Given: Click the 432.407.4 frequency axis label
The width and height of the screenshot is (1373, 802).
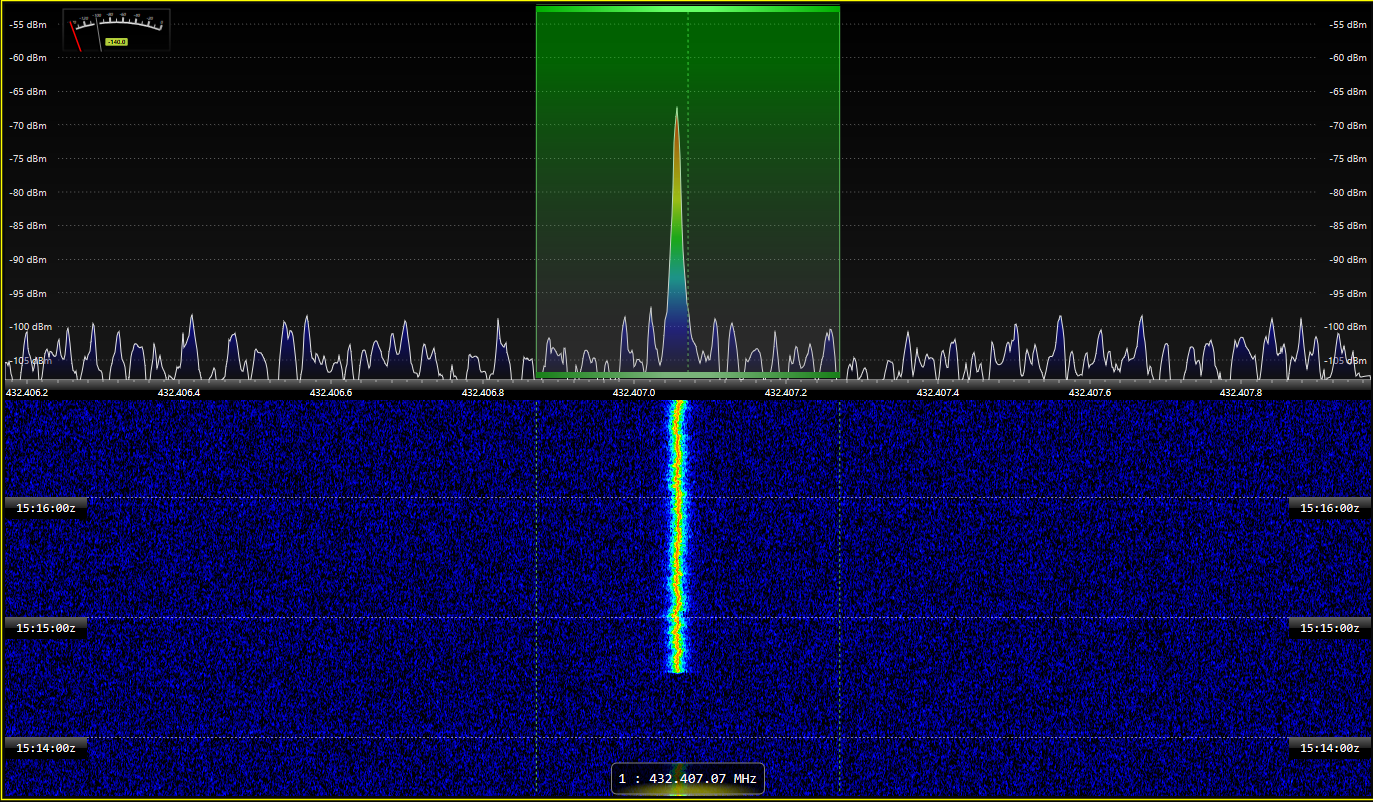Looking at the screenshot, I should 937,393.
